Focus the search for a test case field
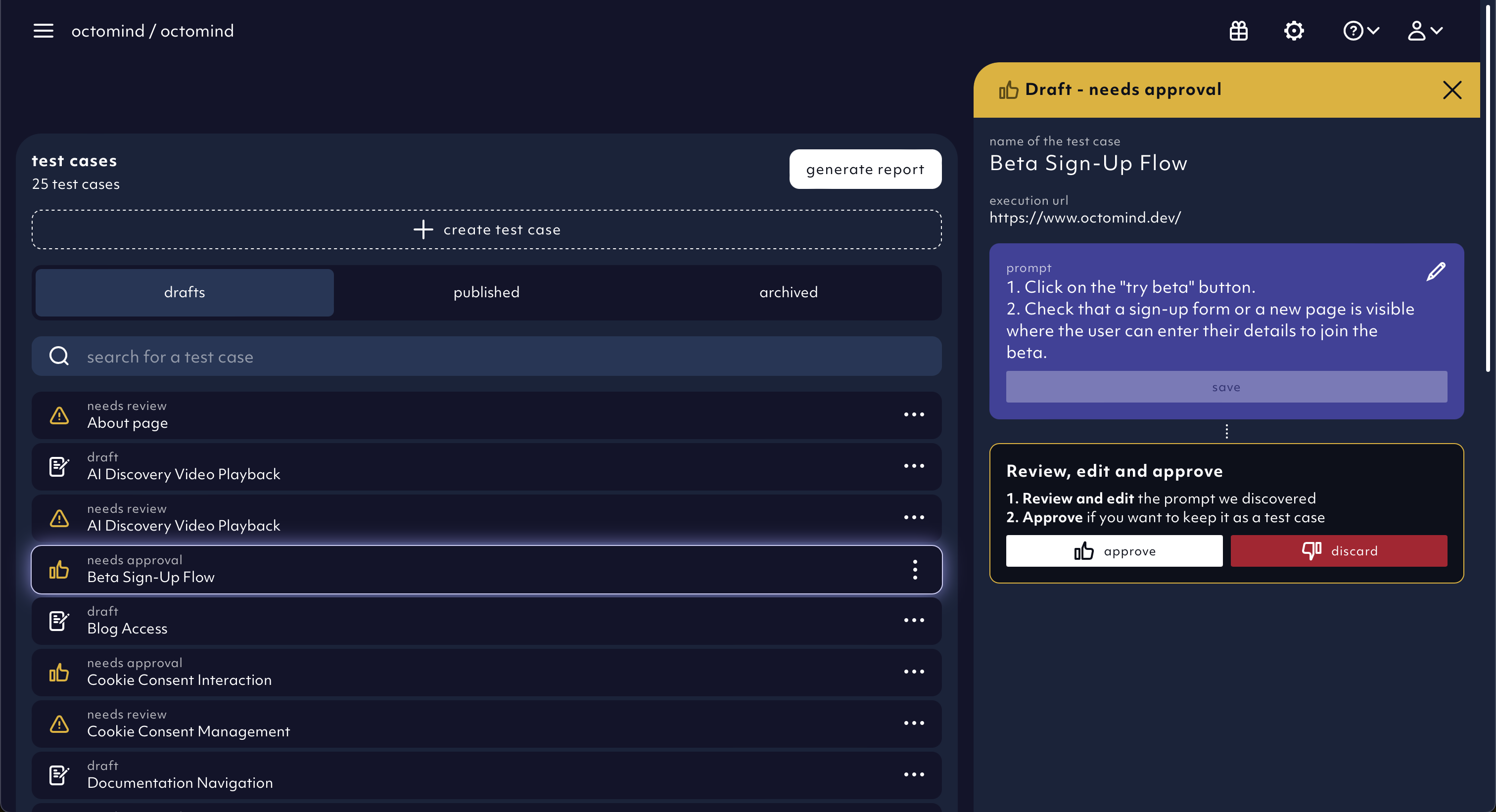Screen dimensions: 1496x812 486,357
